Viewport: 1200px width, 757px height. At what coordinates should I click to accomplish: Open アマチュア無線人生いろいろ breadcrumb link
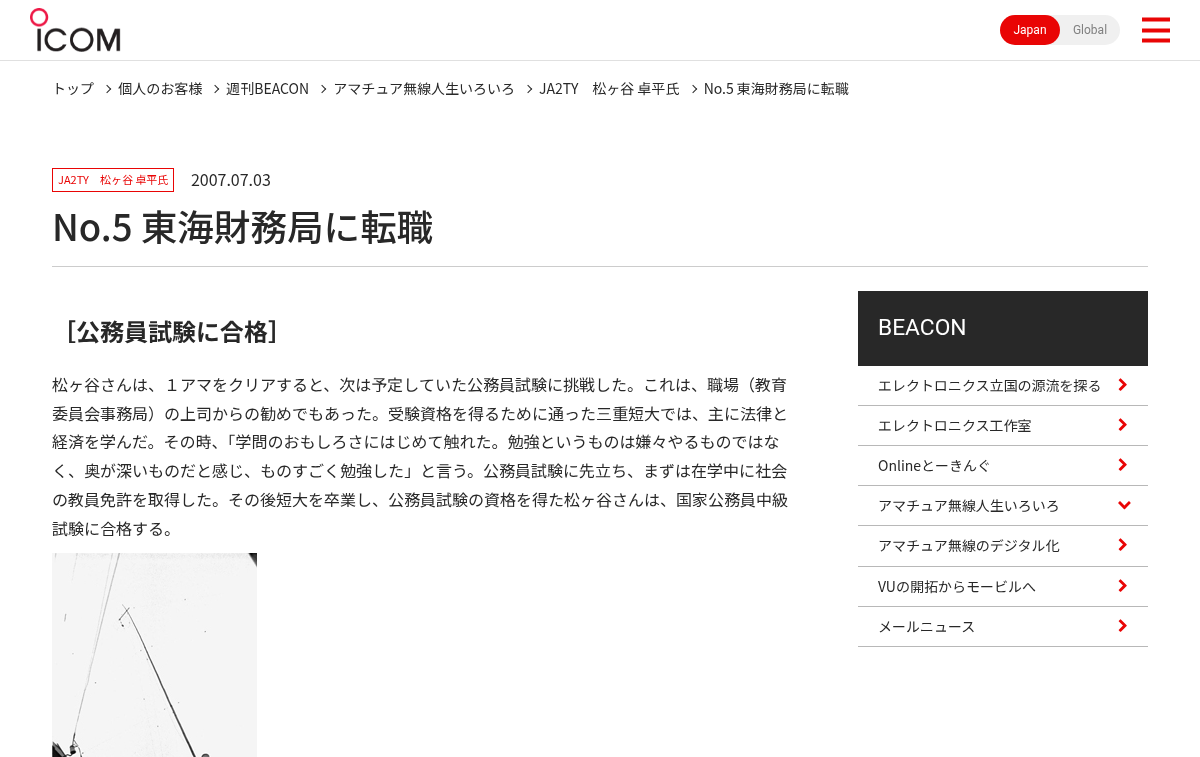pos(424,89)
